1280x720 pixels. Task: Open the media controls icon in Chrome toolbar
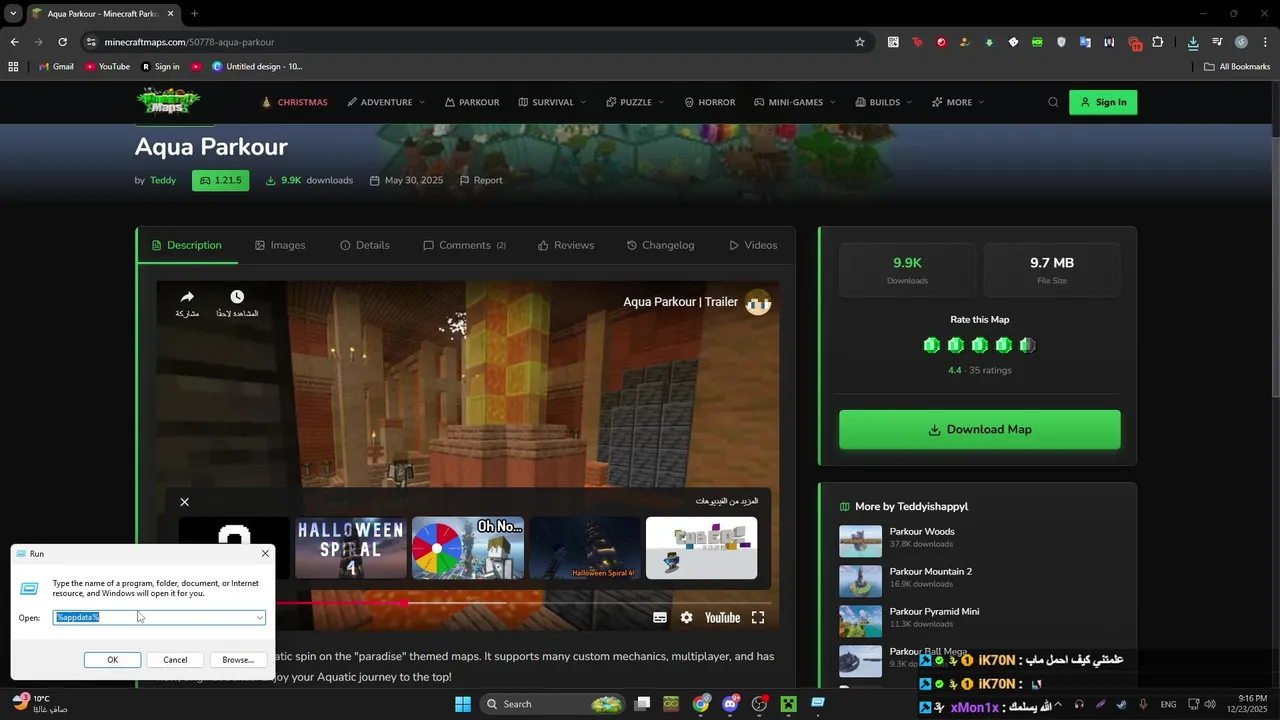pyautogui.click(x=1217, y=42)
